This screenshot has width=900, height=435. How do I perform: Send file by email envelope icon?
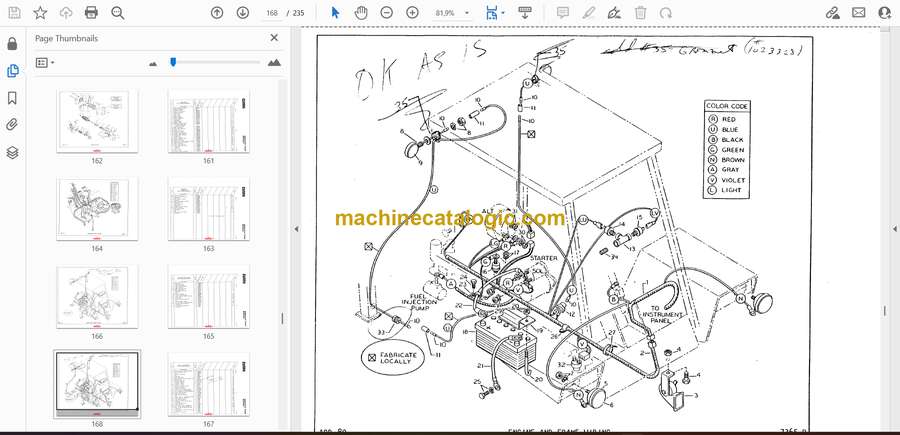coord(859,13)
